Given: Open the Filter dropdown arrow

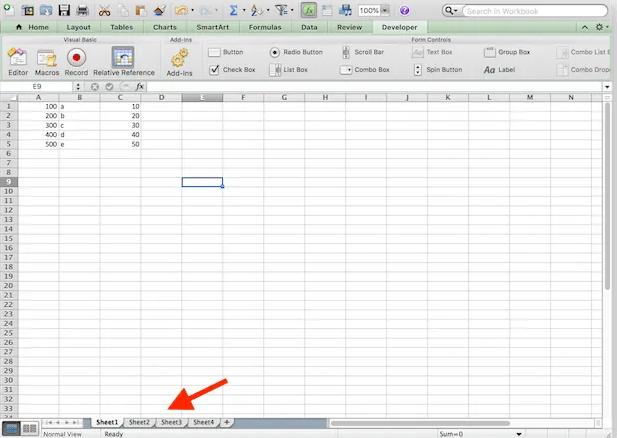Looking at the screenshot, I should 292,11.
